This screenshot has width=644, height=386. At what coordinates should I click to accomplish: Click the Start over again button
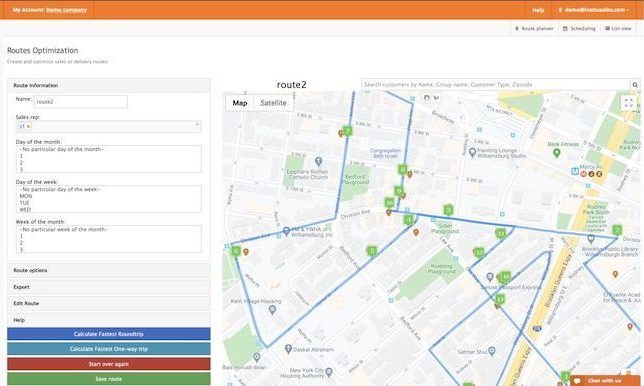pos(109,364)
